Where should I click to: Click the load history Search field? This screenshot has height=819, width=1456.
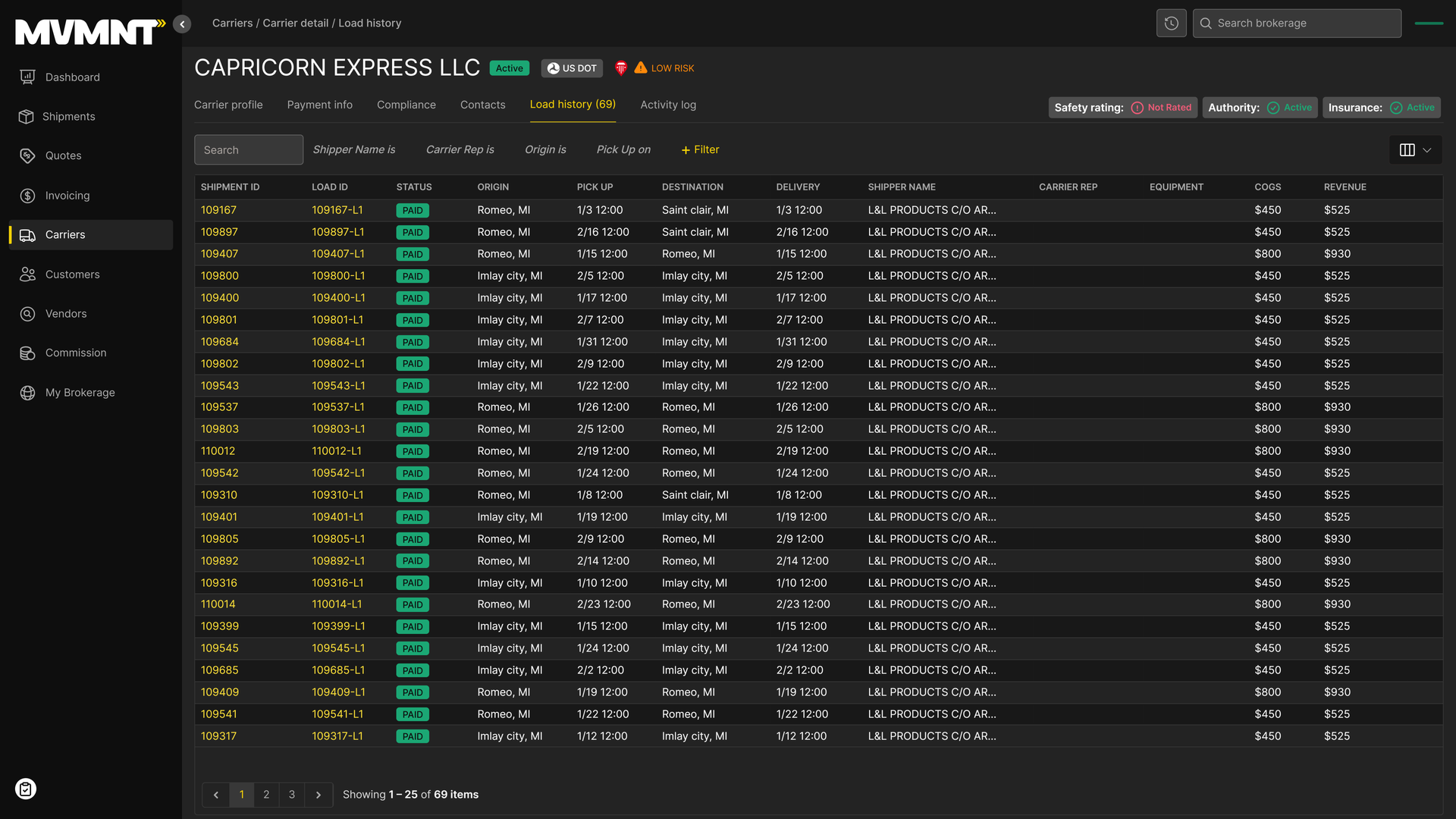point(249,150)
